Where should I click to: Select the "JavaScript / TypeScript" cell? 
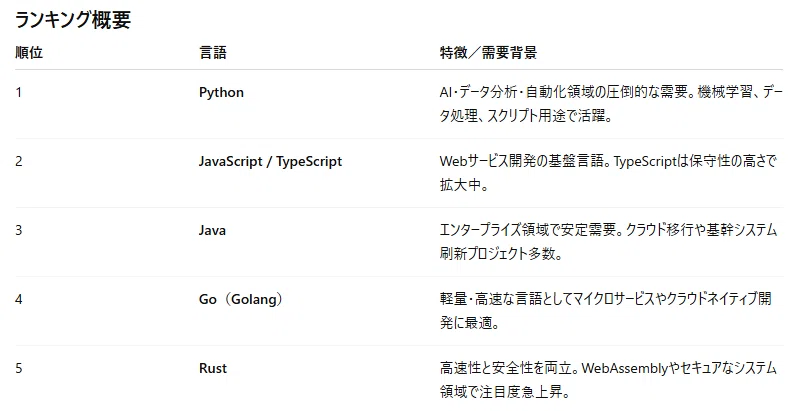click(270, 161)
